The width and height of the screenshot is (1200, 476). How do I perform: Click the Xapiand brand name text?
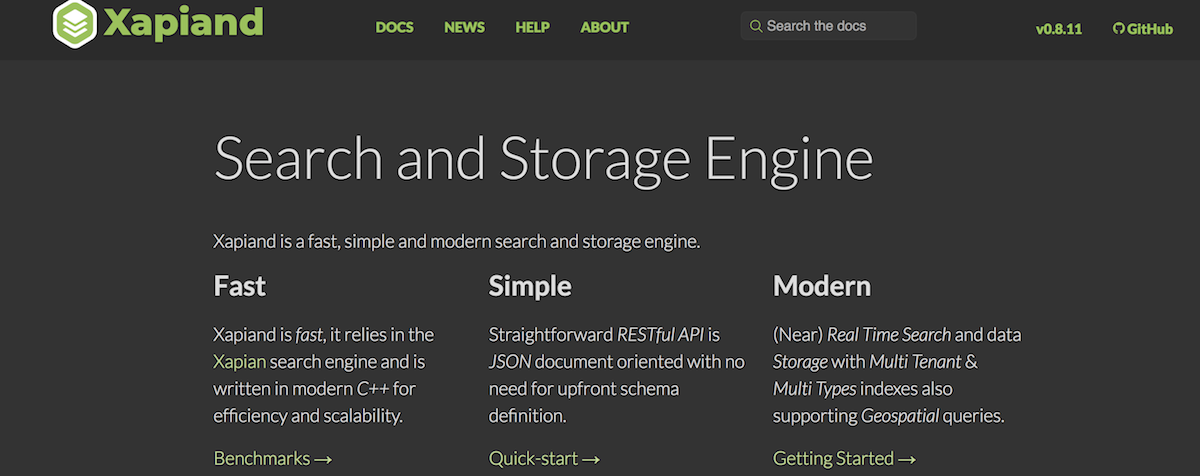(x=184, y=22)
